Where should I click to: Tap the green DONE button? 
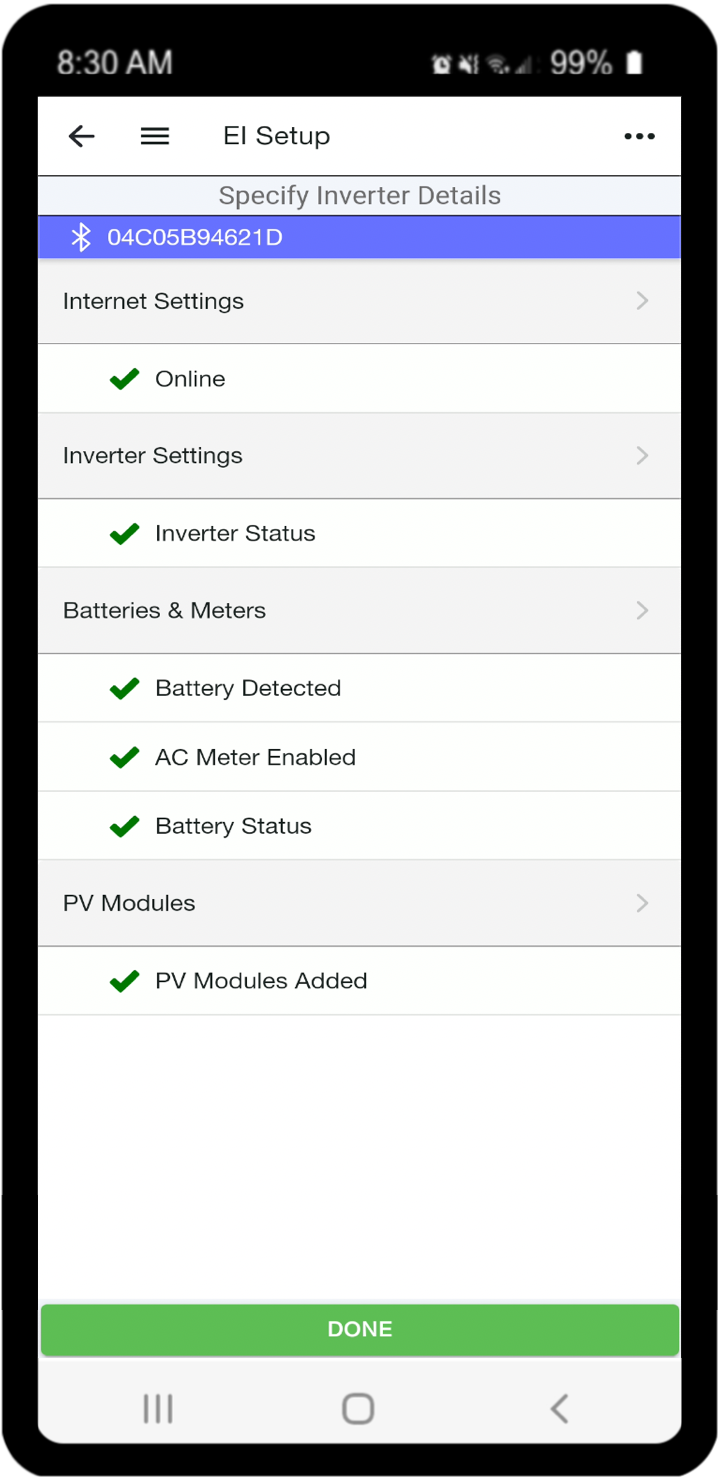point(360,1329)
